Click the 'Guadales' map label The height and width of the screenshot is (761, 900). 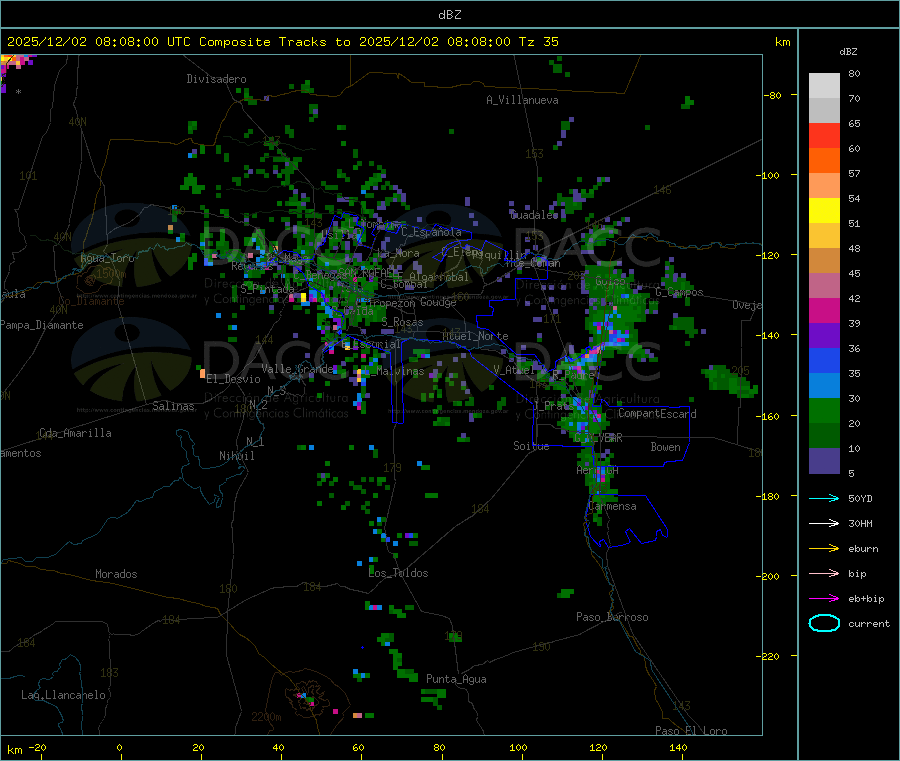pyautogui.click(x=534, y=215)
